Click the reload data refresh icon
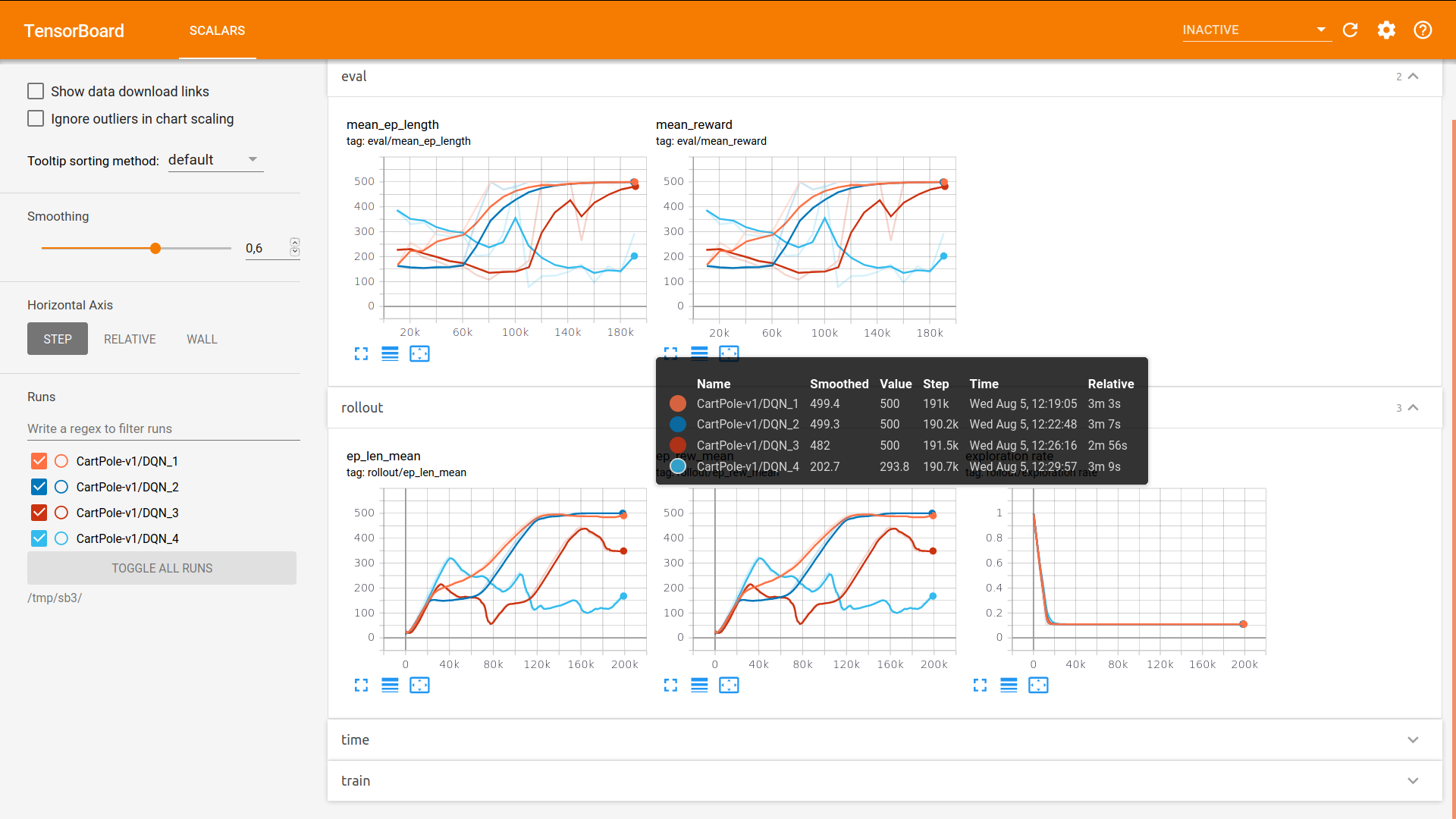 coord(1350,30)
